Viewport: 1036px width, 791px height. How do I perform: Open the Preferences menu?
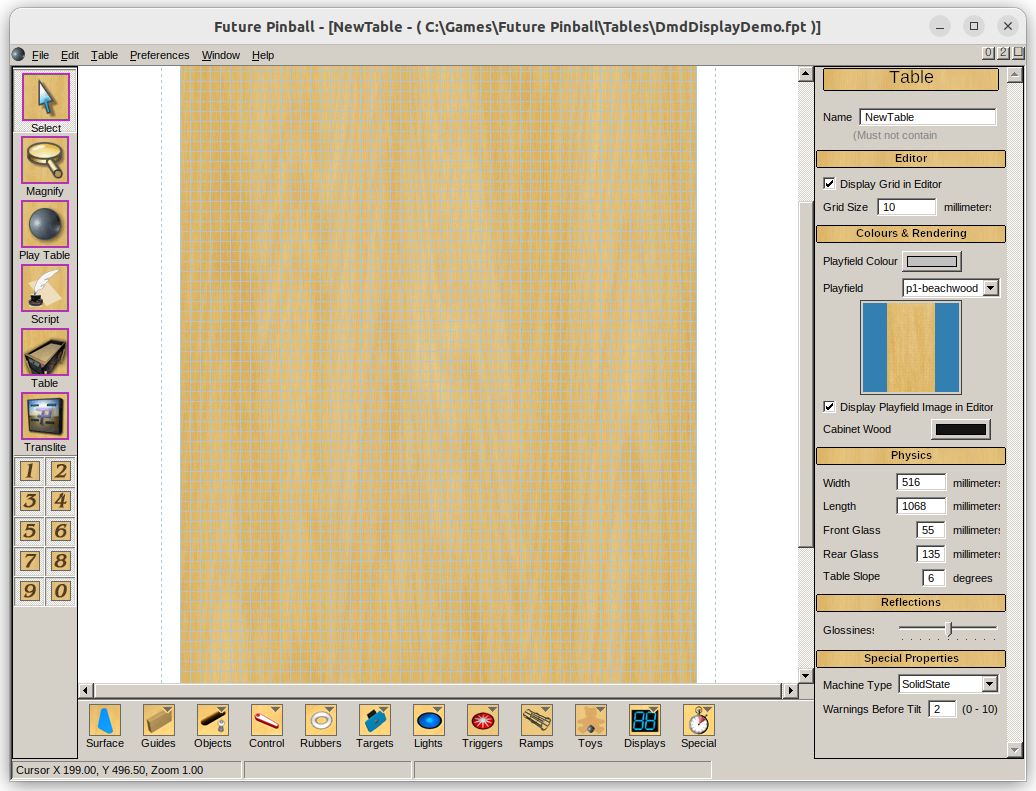[159, 55]
